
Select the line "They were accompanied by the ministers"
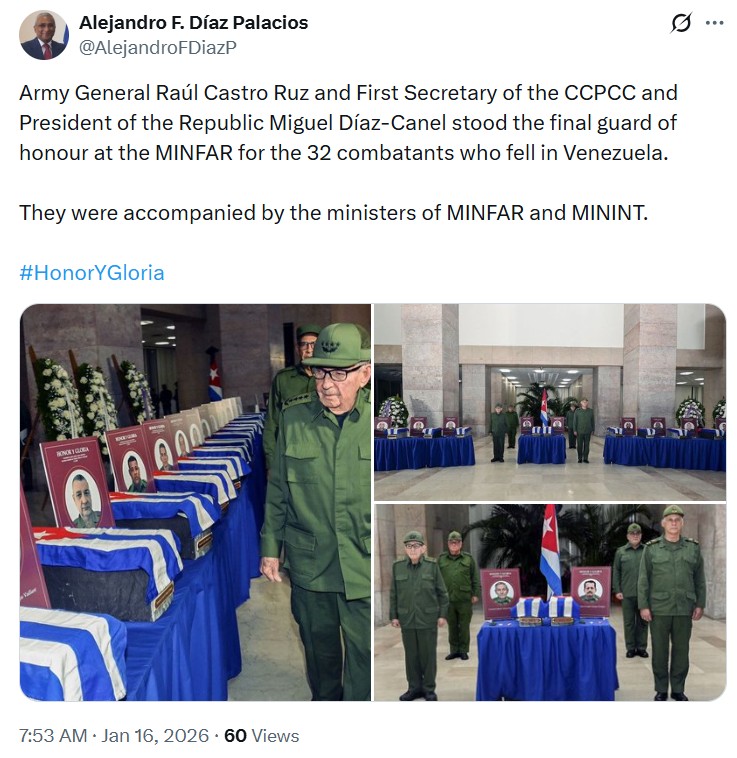point(334,213)
